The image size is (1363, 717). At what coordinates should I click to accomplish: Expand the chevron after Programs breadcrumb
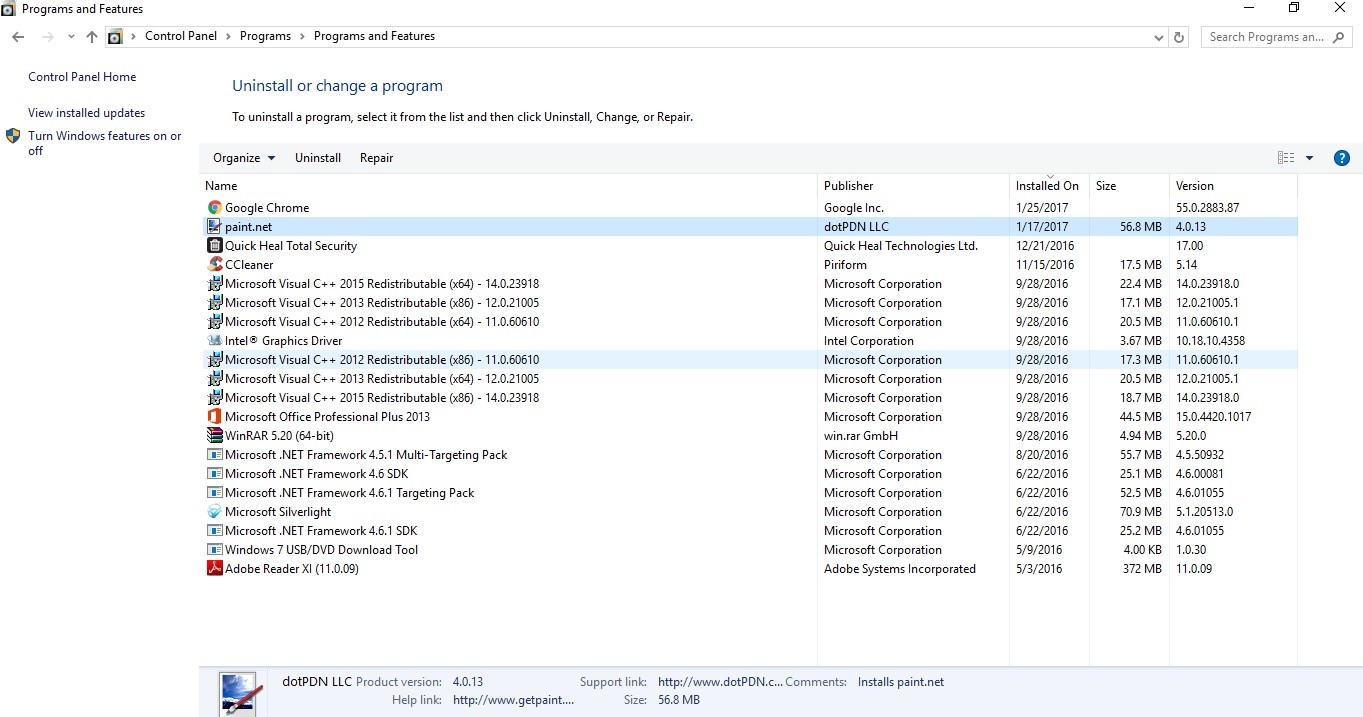(x=303, y=37)
